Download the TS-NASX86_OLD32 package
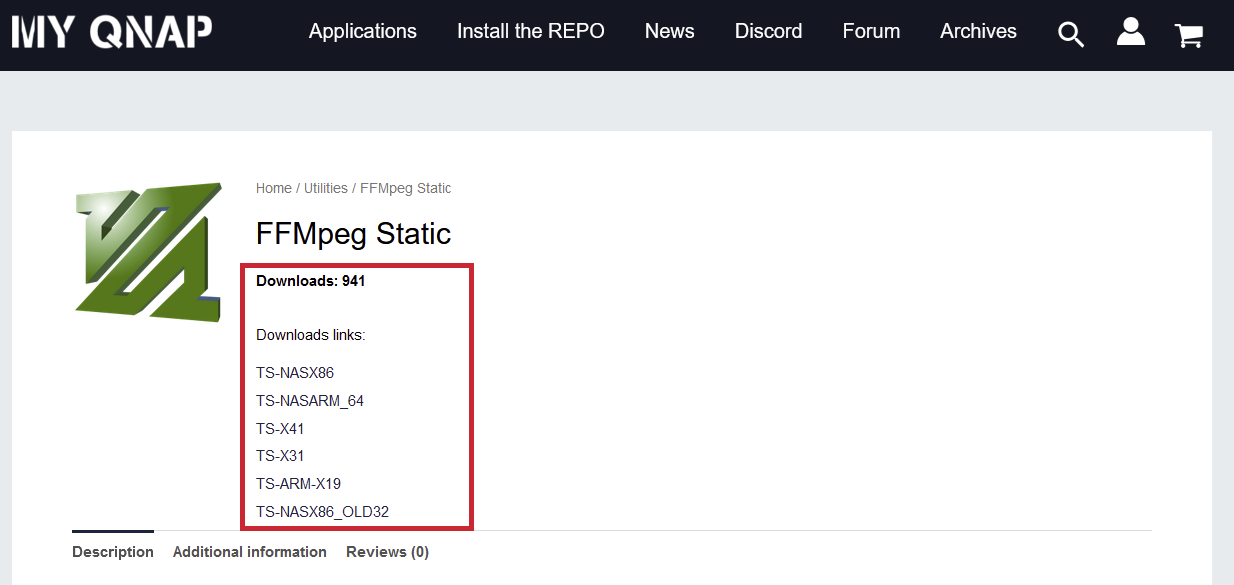This screenshot has width=1234, height=585. click(x=322, y=512)
